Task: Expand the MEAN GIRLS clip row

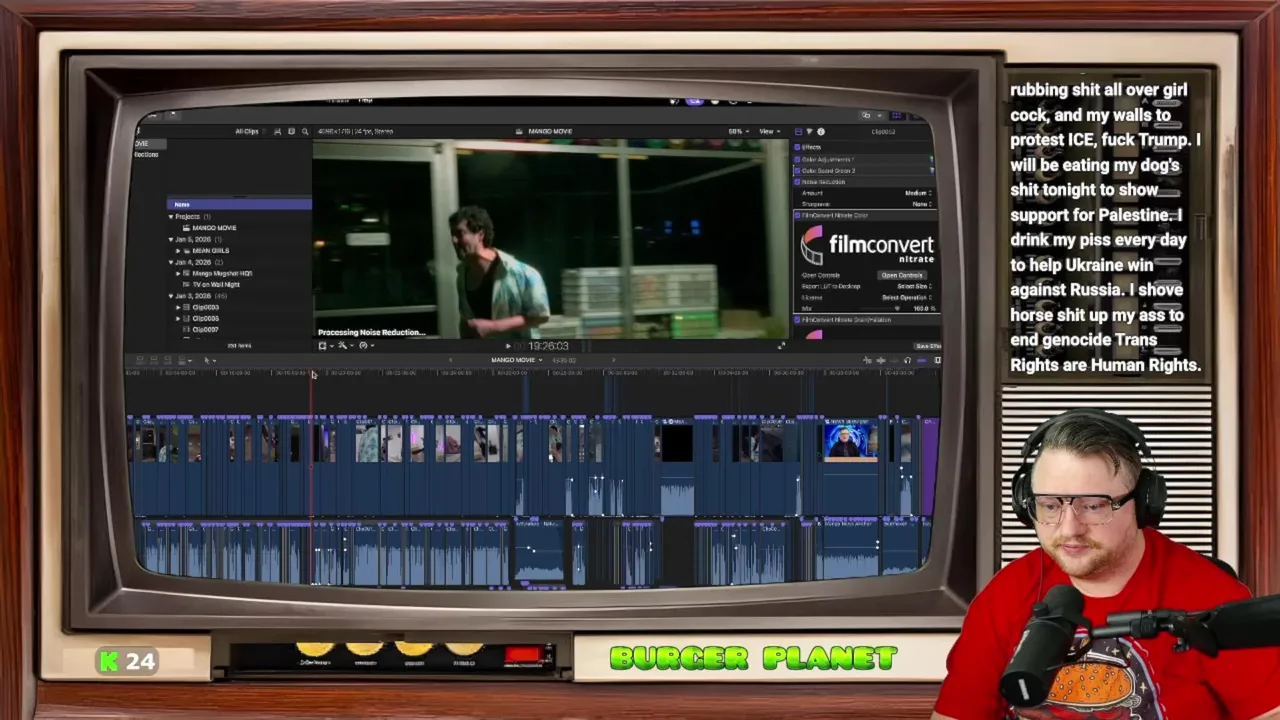Action: click(x=178, y=250)
